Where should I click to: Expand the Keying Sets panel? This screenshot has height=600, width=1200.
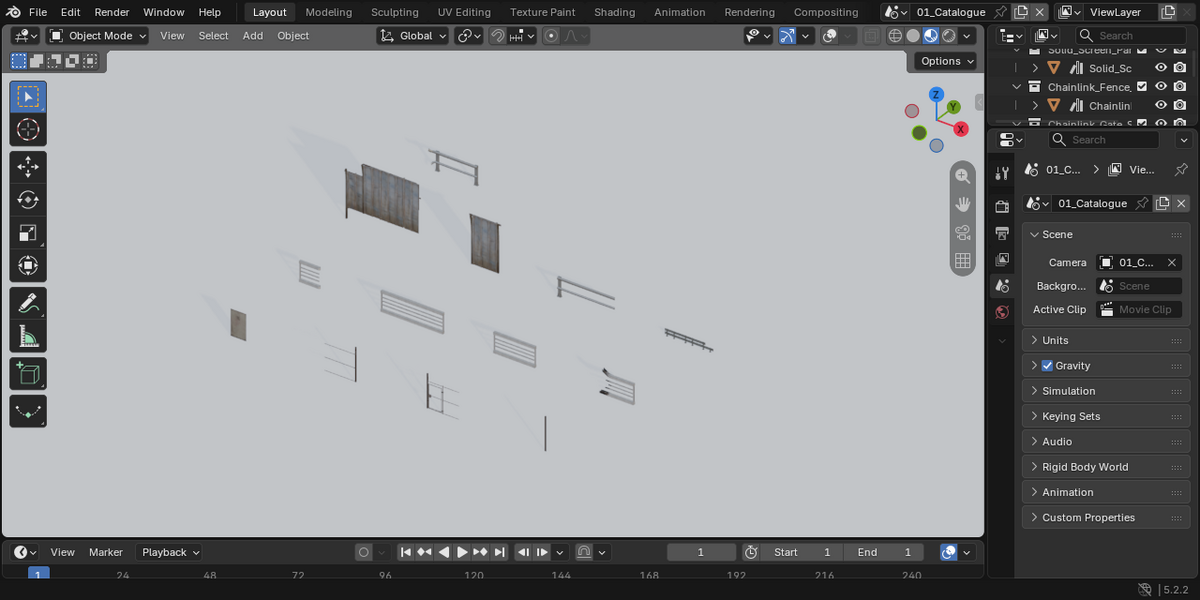pos(1105,416)
